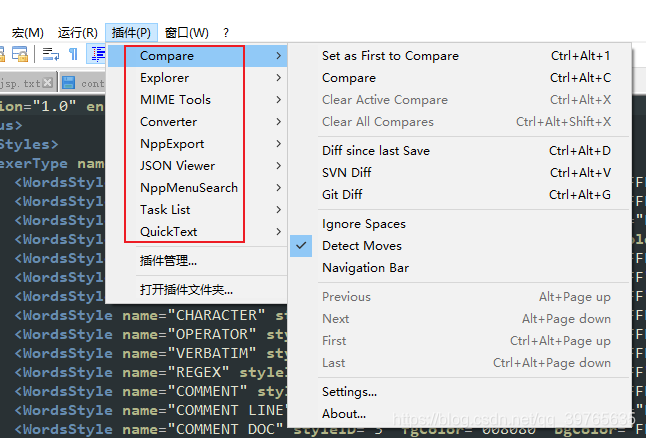Expand the Compare submenu arrow
Screen dimensions: 646x438
(279, 56)
